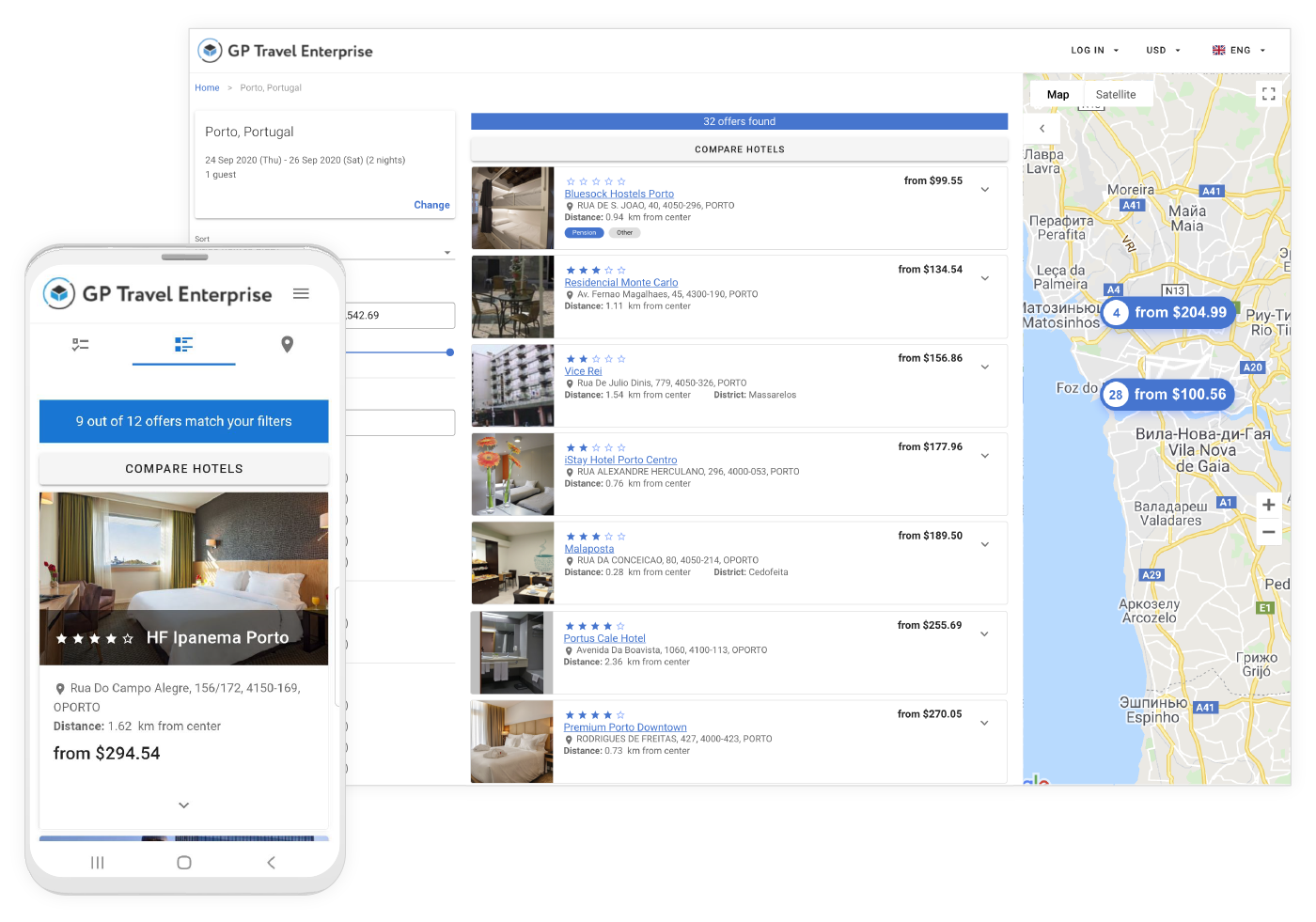This screenshot has width=1316, height=922.
Task: Open Bluesock Hostels Porto link
Action: click(619, 194)
